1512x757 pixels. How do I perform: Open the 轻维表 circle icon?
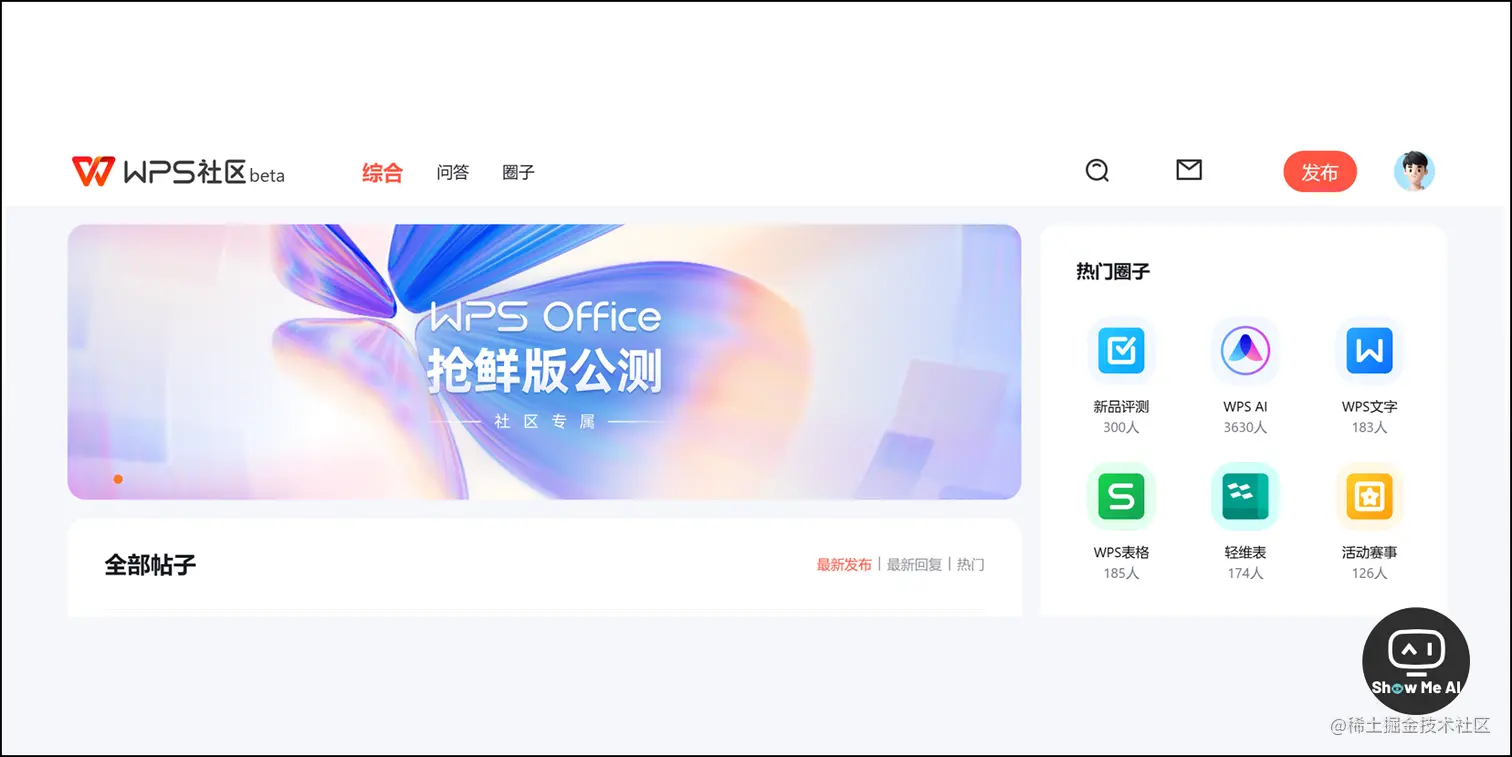(1245, 497)
